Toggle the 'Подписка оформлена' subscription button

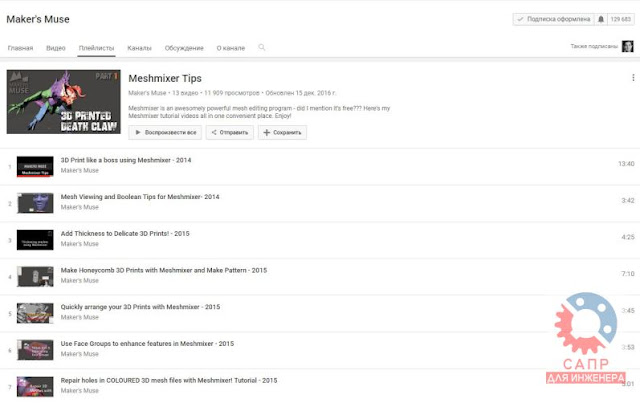pos(553,19)
